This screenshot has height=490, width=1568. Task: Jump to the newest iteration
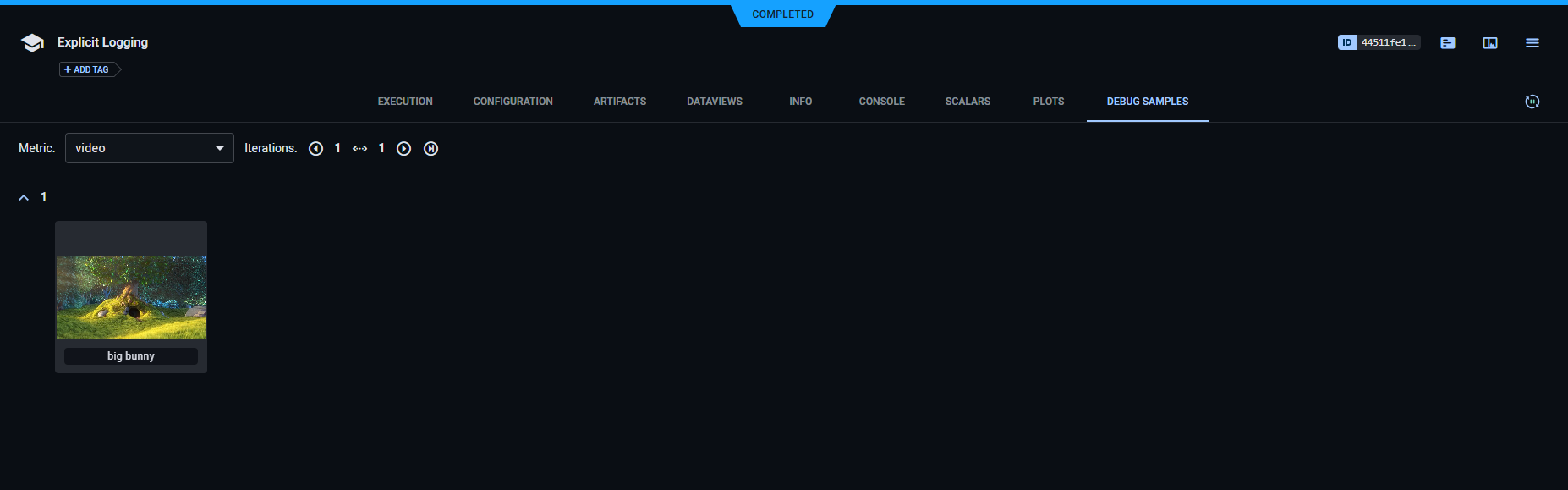430,149
